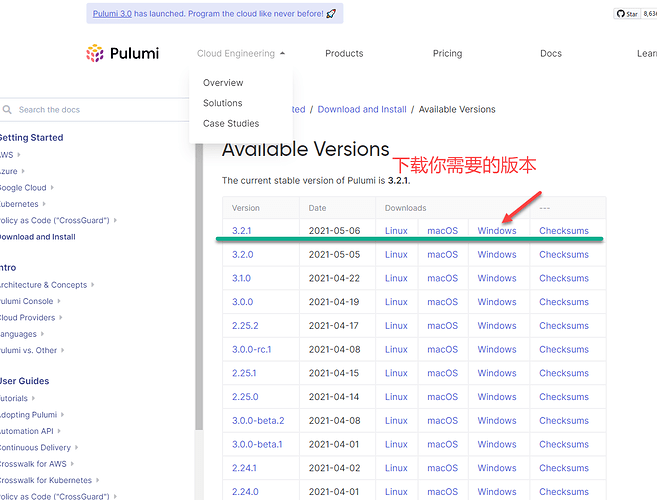
Task: Expand Pulumi Console sidebar item
Action: (x=59, y=301)
